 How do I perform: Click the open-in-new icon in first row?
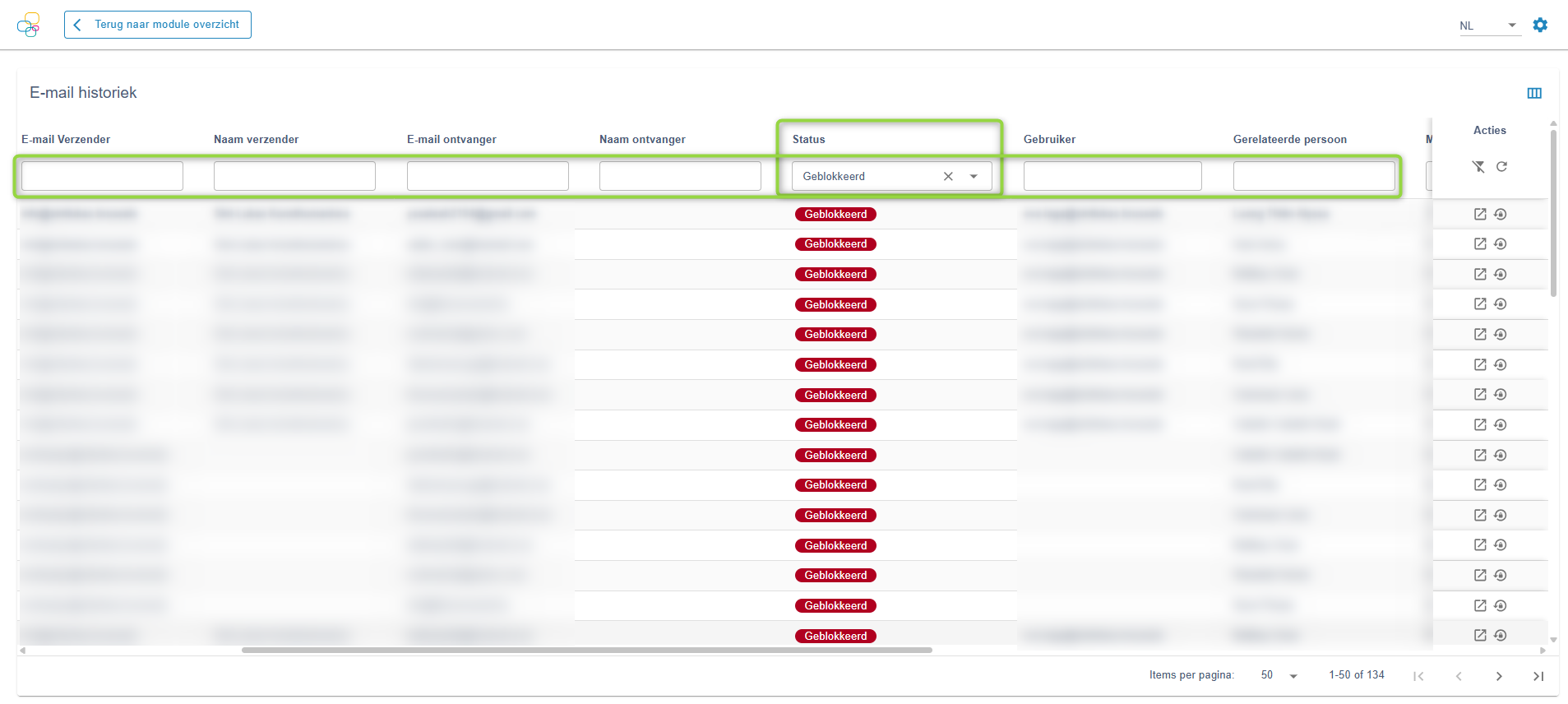(1480, 214)
